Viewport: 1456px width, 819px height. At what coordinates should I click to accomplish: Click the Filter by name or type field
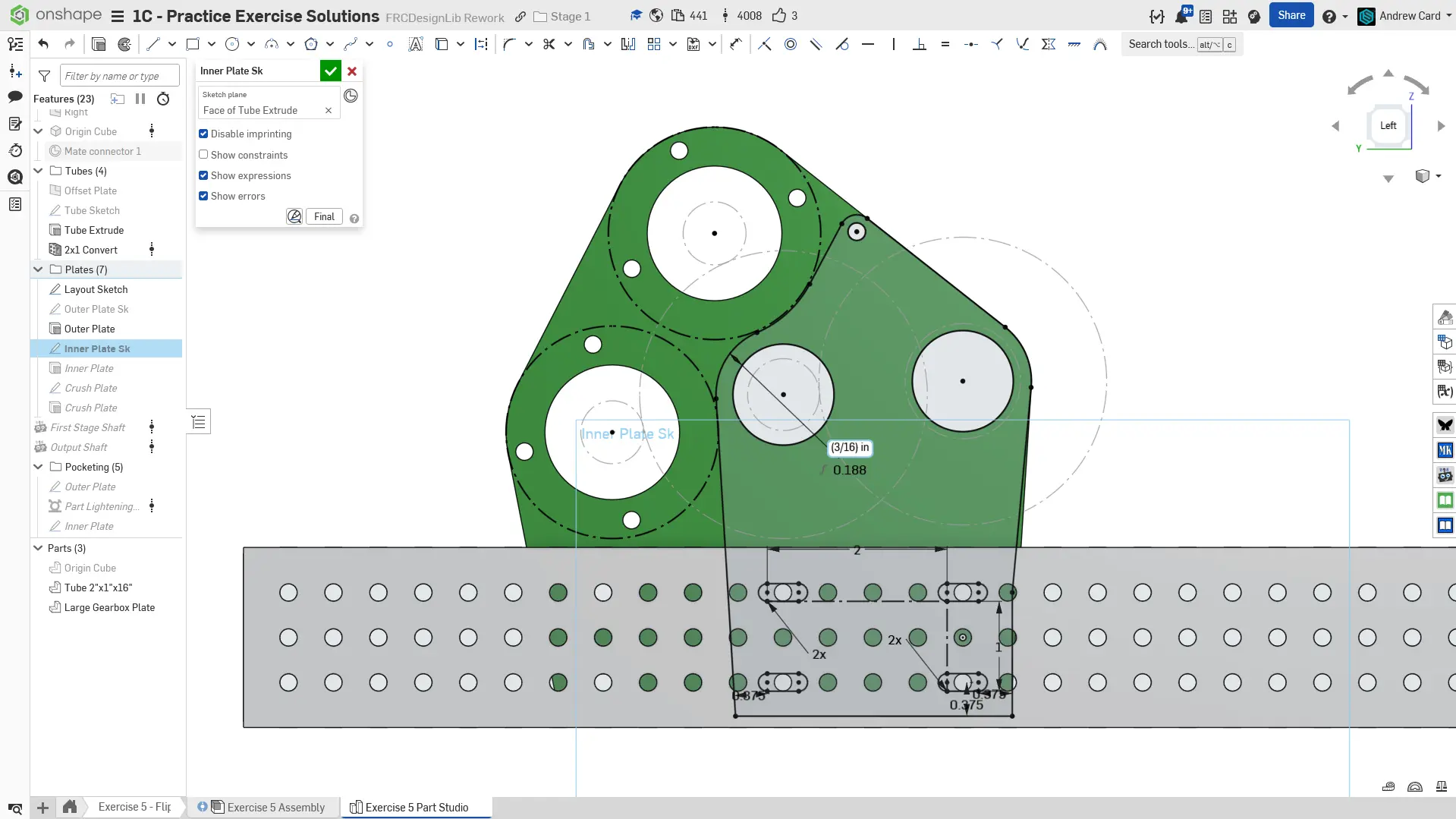119,76
